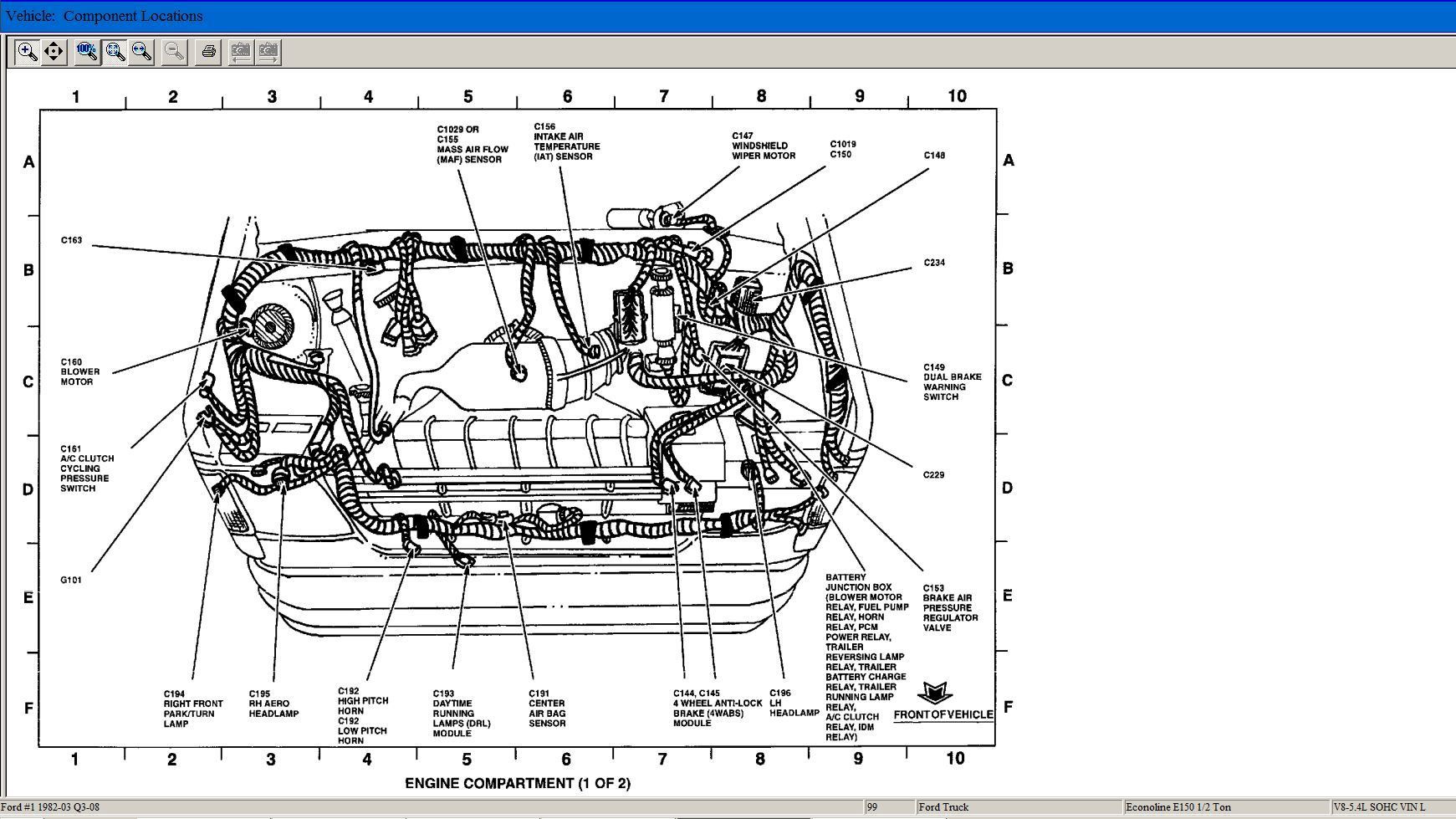Go to next figure camera icon

click(x=268, y=52)
